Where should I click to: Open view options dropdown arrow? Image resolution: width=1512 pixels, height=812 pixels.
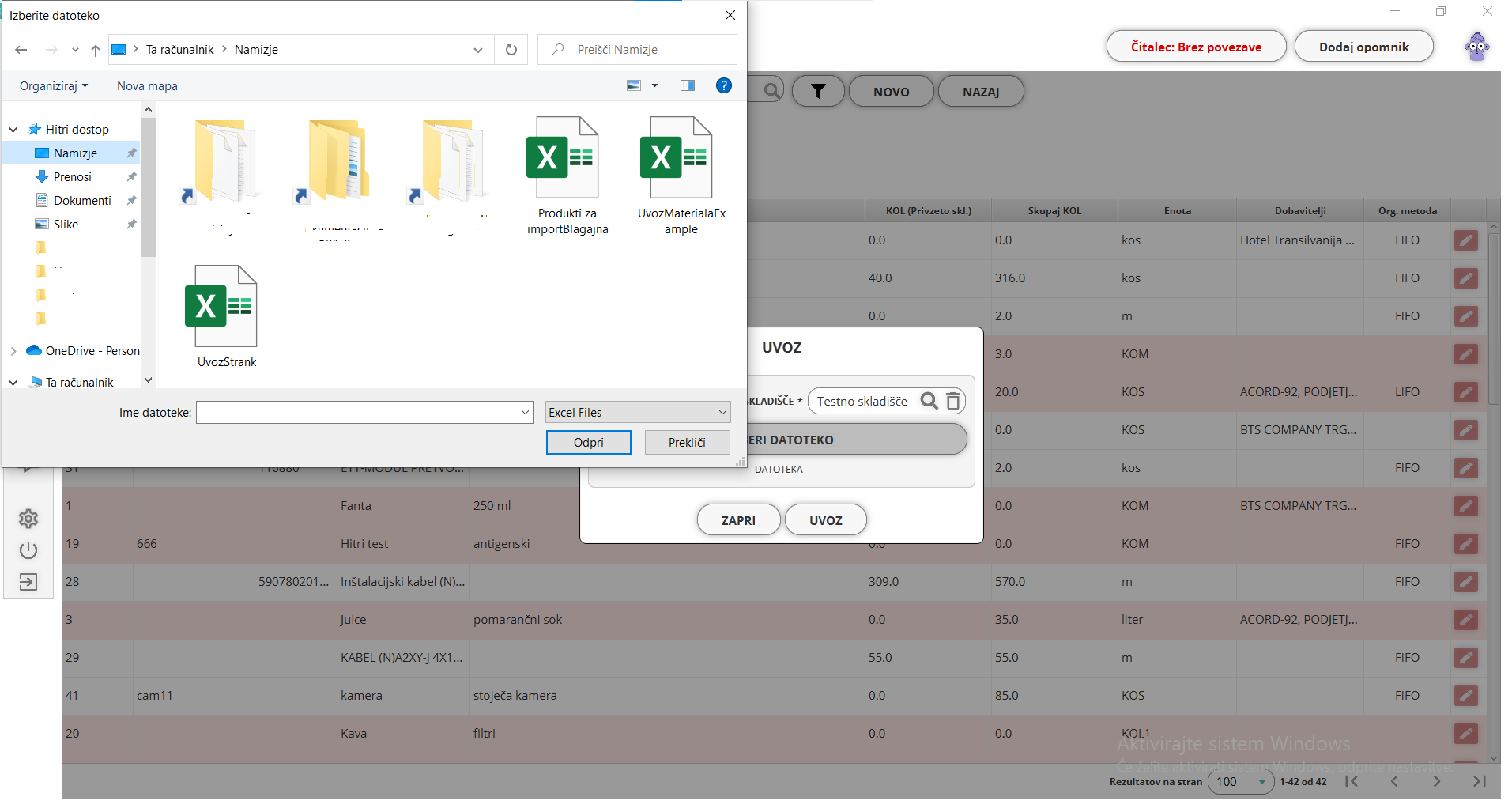(654, 85)
